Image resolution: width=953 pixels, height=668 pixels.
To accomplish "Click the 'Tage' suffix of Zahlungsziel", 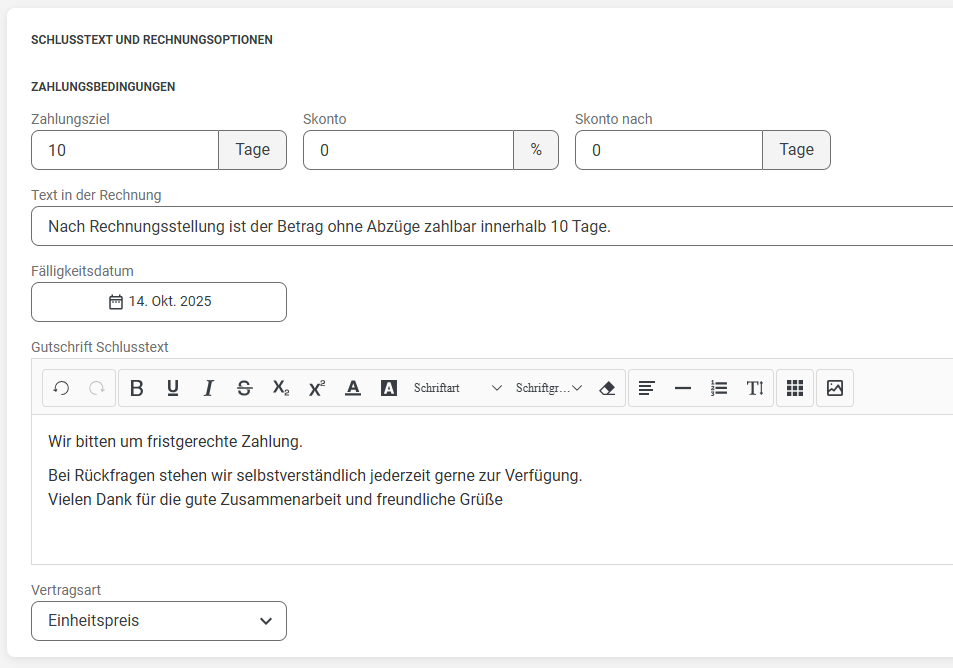I will 253,150.
